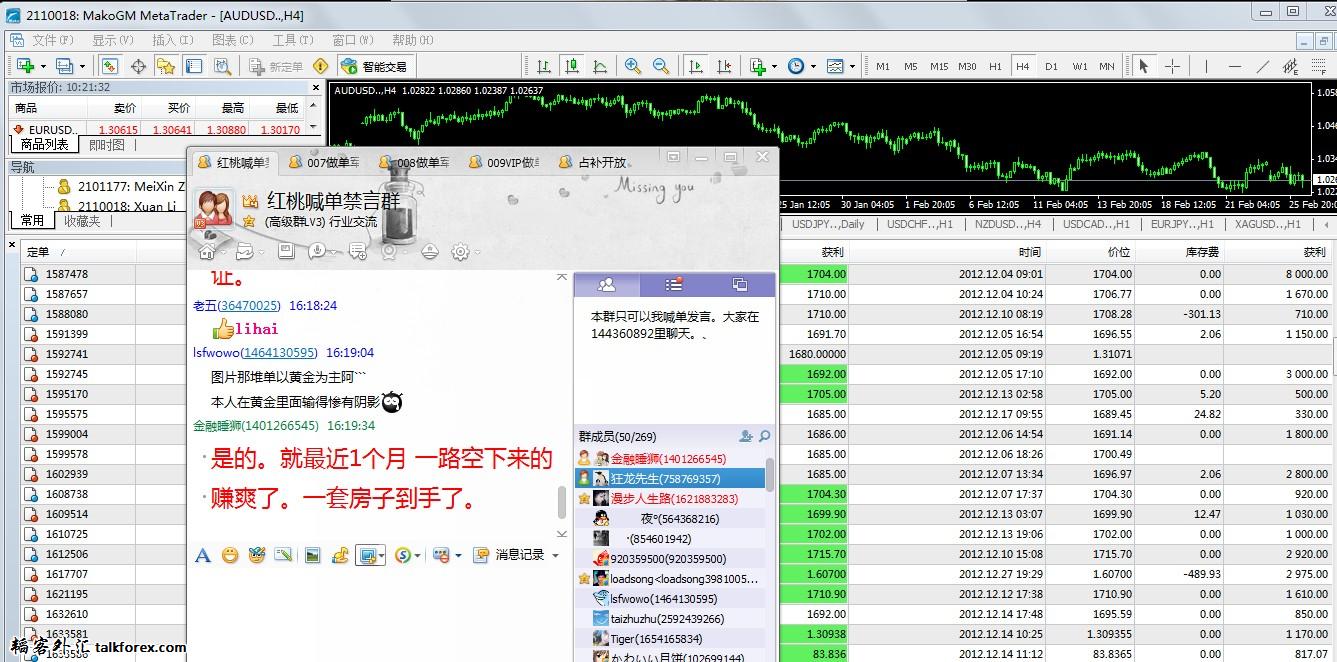
Task: Open the new chart icon in MetaTrader toolbar
Action: point(26,66)
